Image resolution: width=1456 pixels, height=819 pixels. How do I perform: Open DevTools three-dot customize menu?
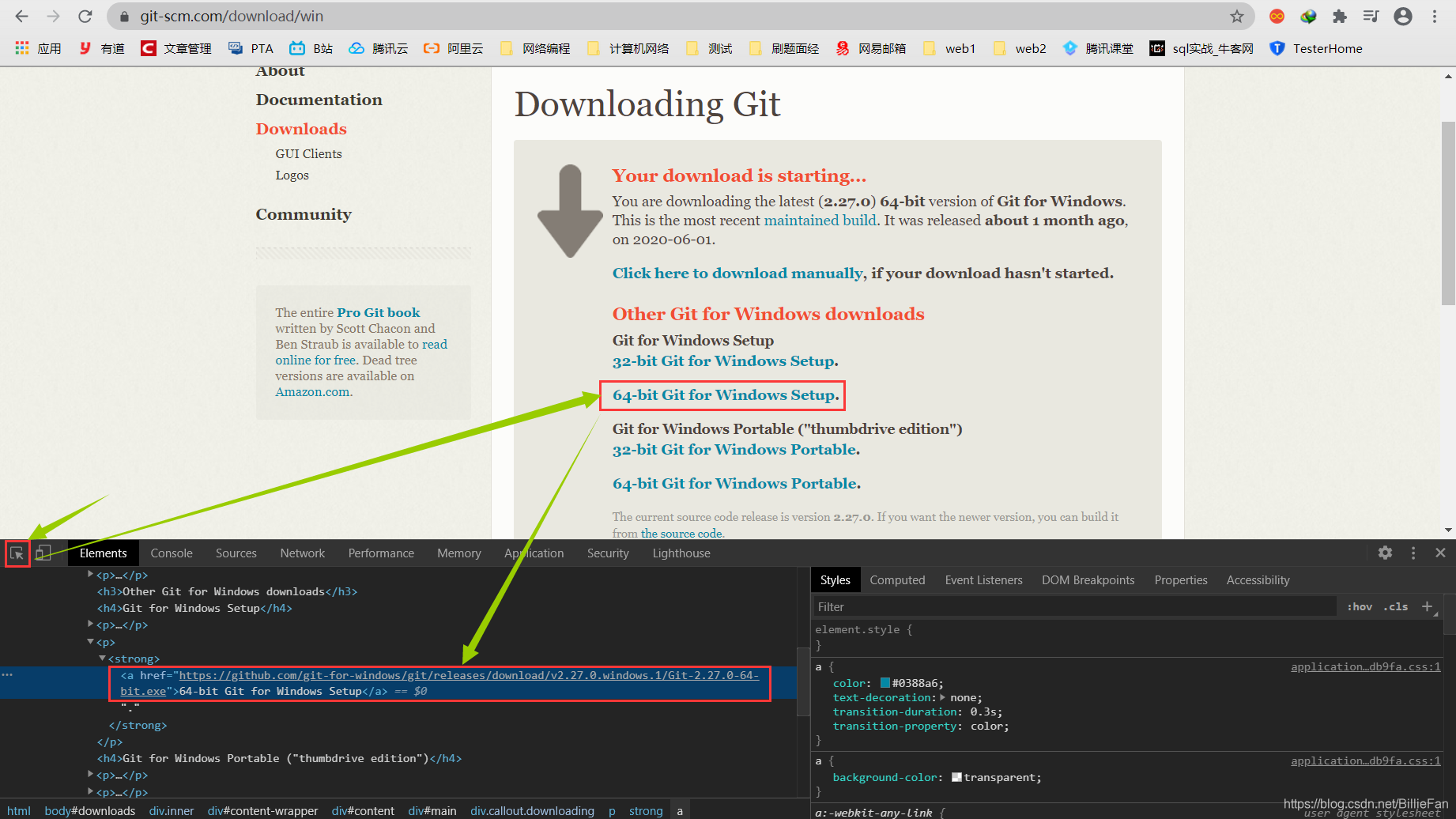coord(1413,553)
